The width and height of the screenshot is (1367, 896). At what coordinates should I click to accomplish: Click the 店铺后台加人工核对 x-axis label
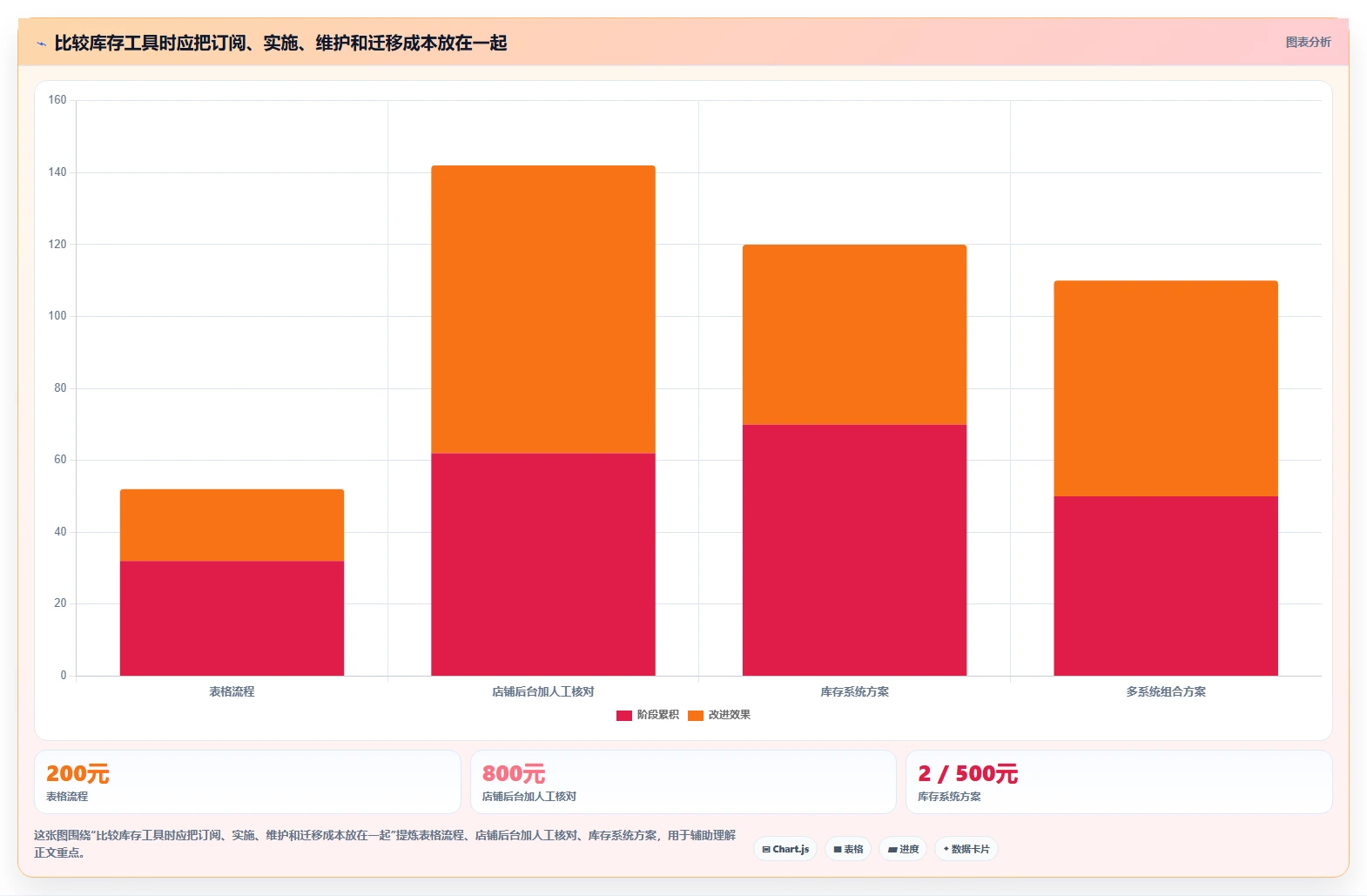click(x=543, y=691)
